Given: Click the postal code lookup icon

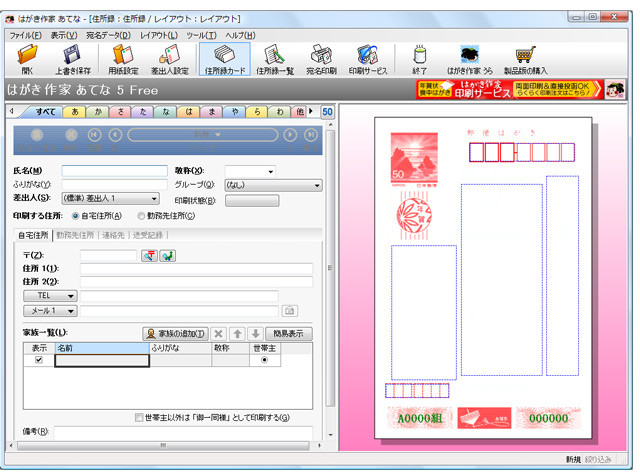Looking at the screenshot, I should coord(149,256).
